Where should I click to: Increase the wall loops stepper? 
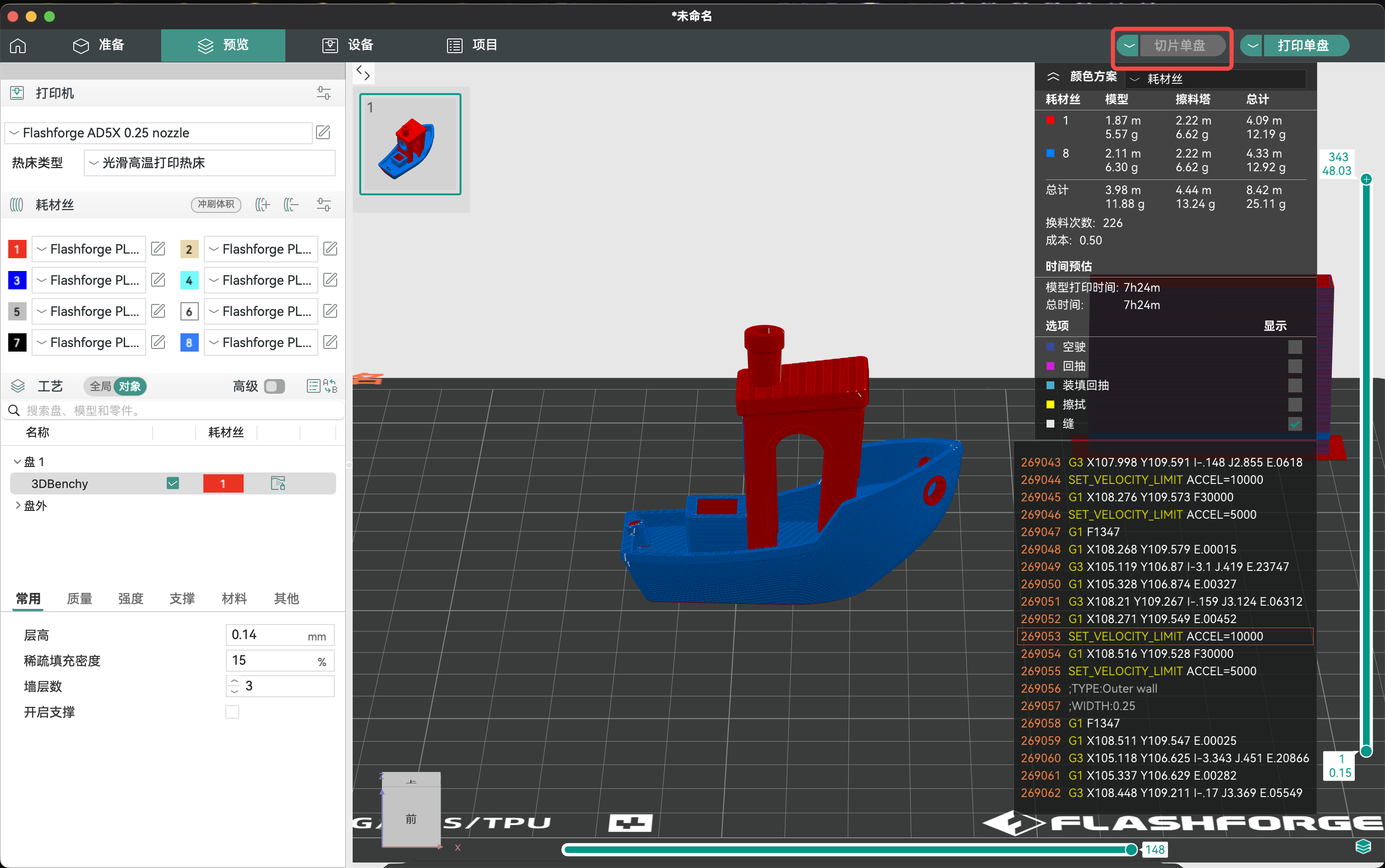coord(234,681)
